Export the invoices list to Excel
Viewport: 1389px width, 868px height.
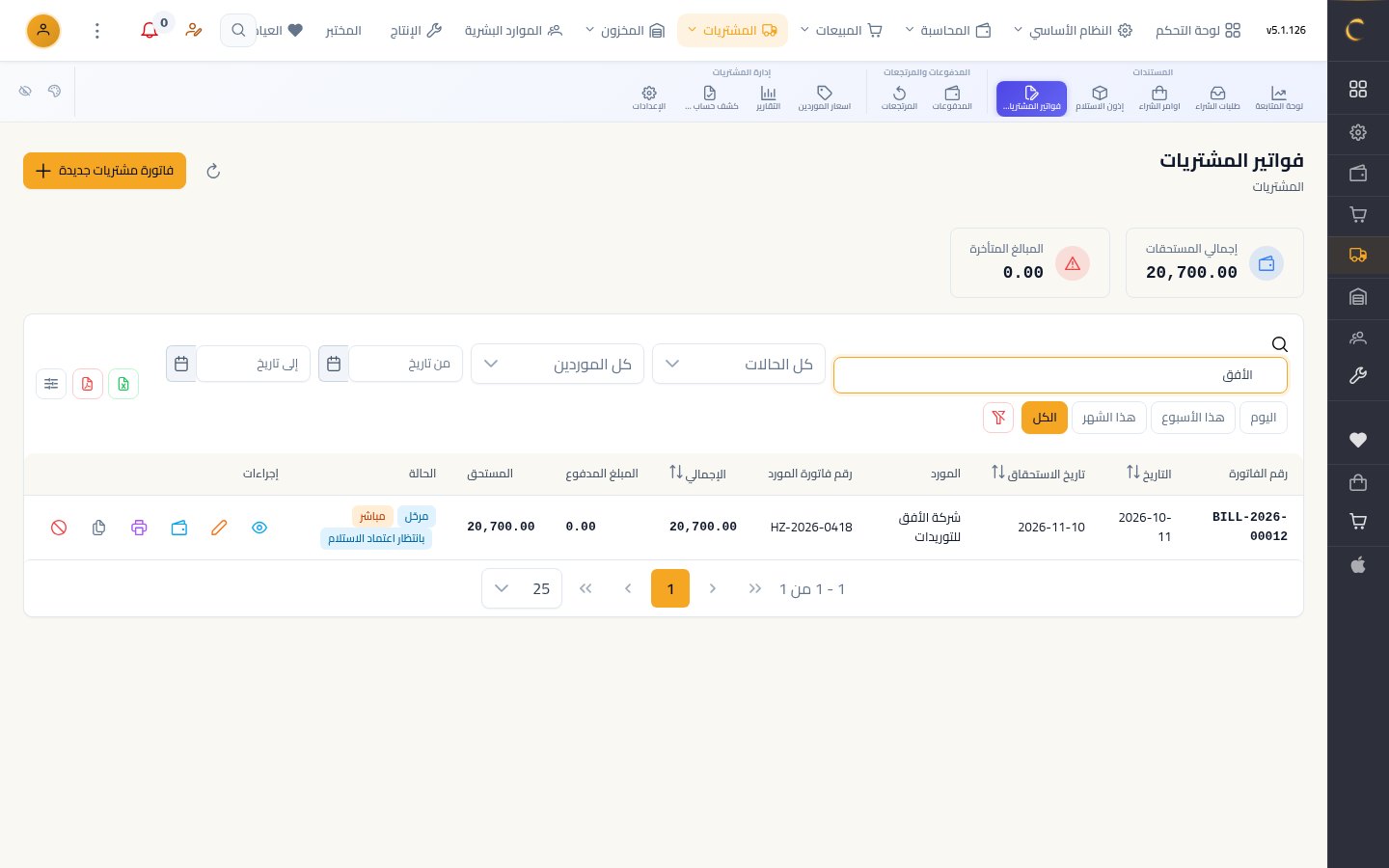(x=123, y=384)
